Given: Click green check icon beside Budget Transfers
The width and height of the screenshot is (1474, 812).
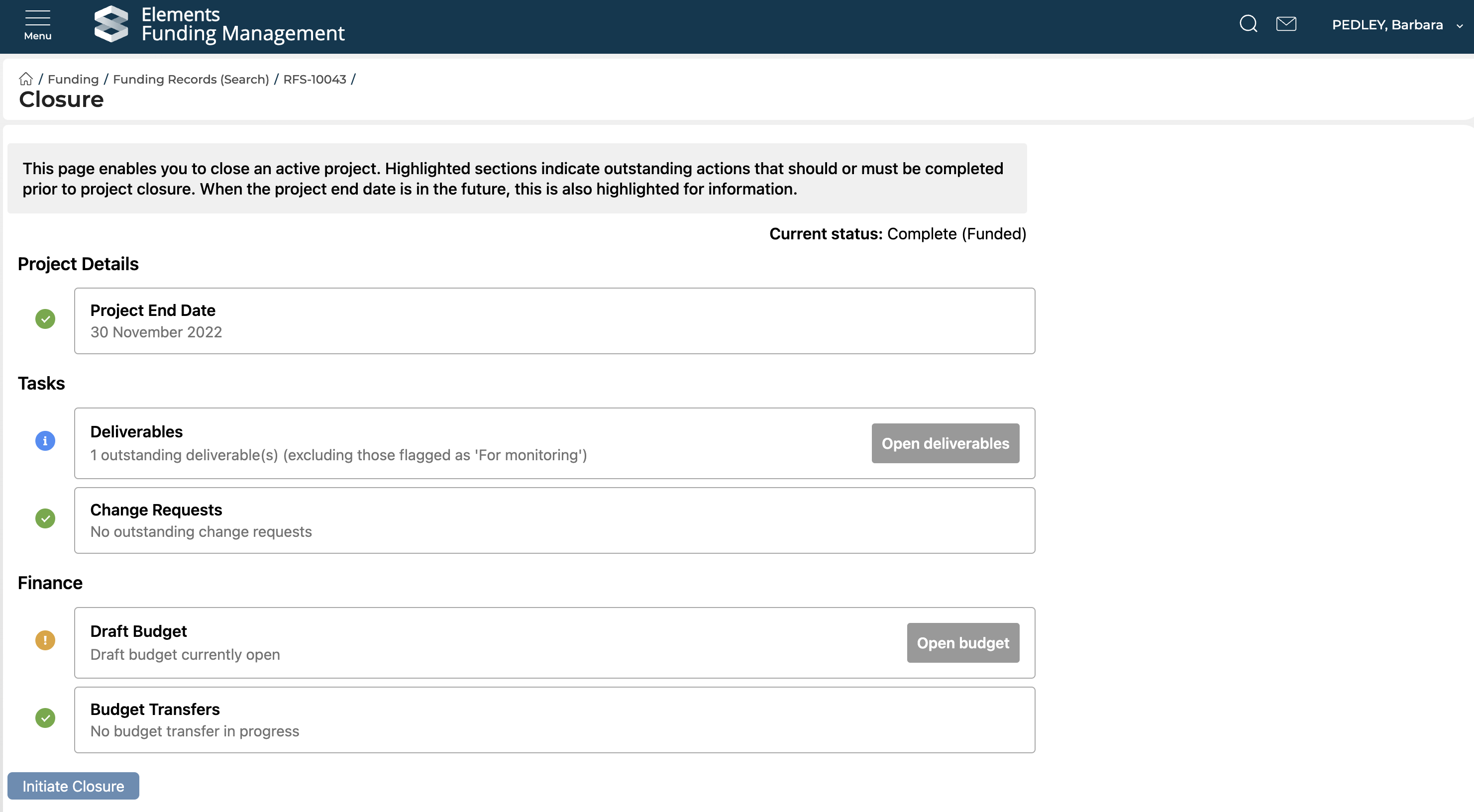Looking at the screenshot, I should click(45, 717).
